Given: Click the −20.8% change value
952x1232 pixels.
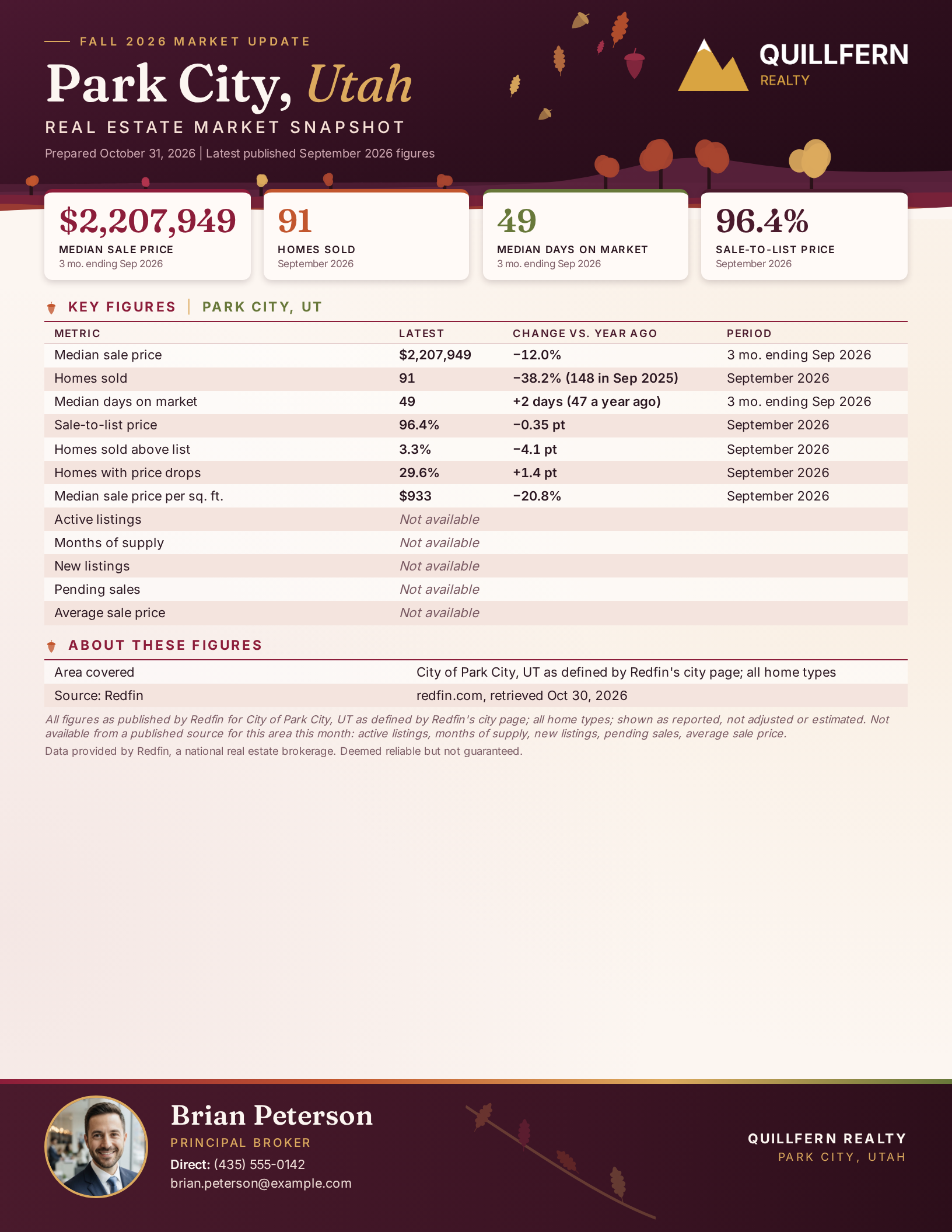Looking at the screenshot, I should pyautogui.click(x=537, y=496).
